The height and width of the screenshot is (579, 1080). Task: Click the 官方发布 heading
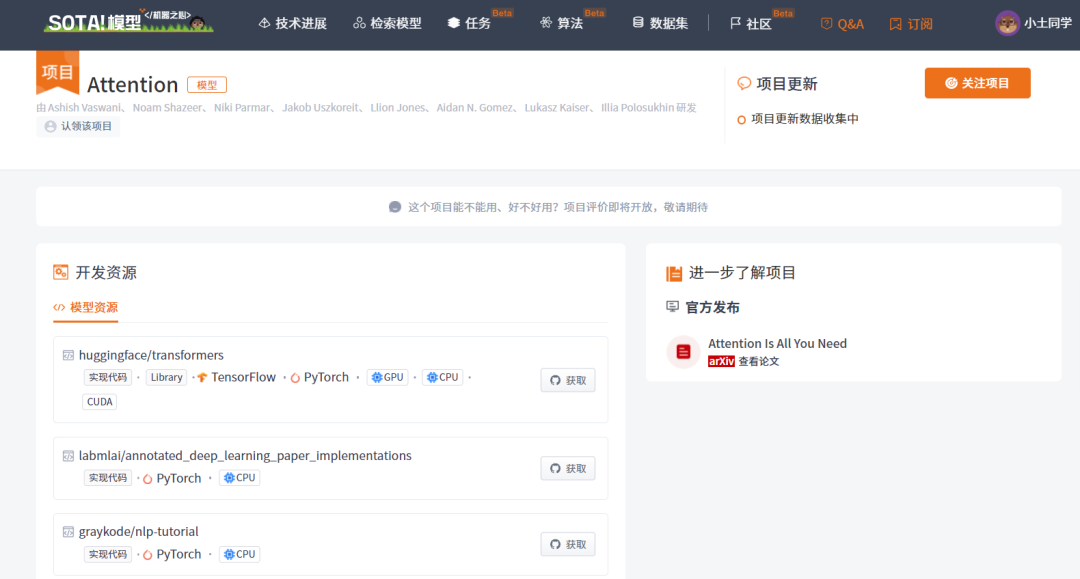712,307
